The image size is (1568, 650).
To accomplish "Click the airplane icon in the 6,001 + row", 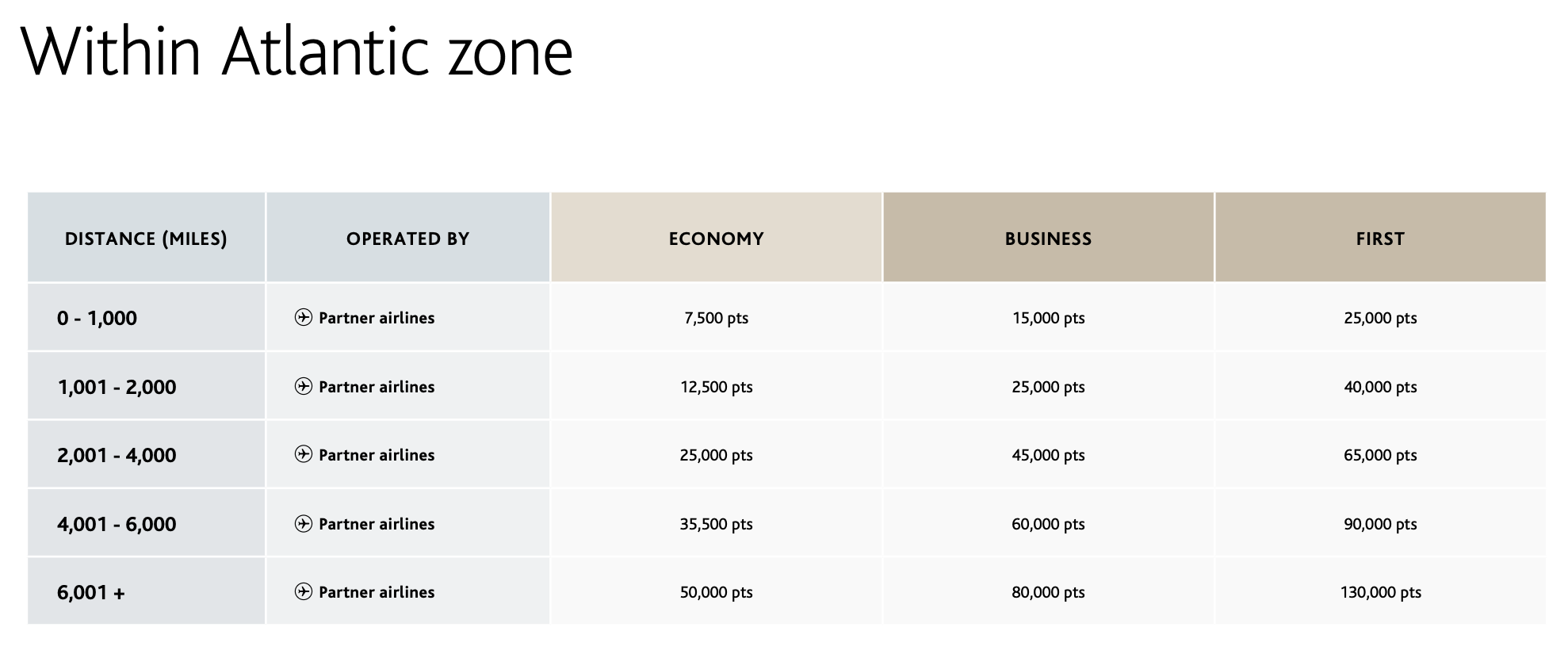I will [x=303, y=591].
